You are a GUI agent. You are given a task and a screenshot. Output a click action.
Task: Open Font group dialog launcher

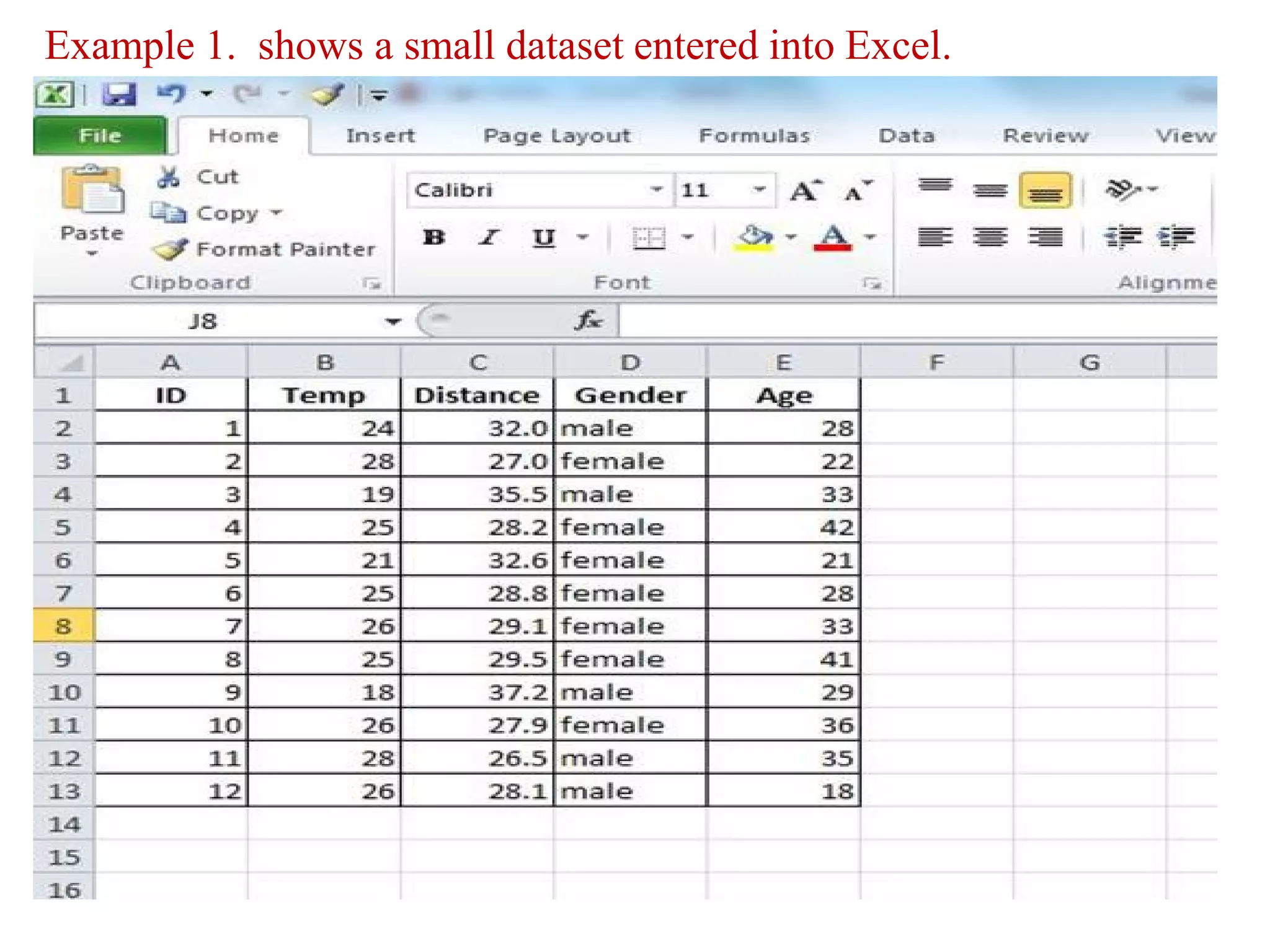click(x=872, y=284)
